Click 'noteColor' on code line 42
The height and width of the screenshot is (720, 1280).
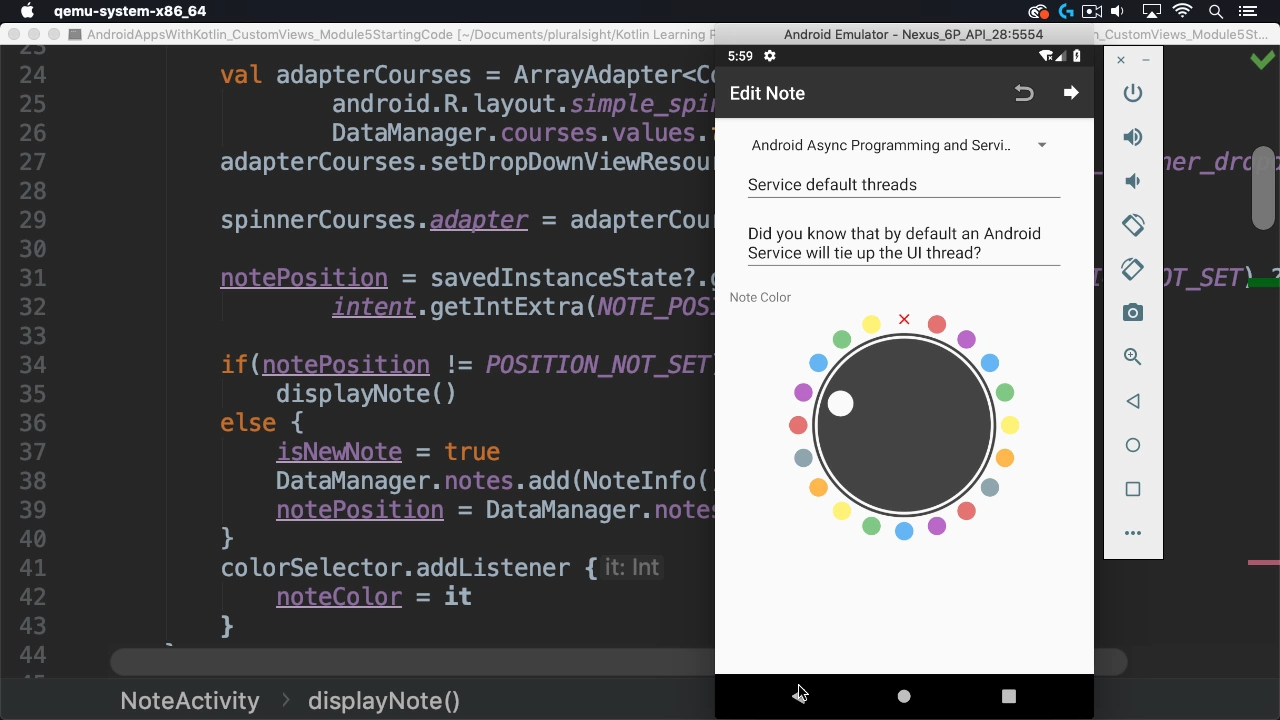[x=339, y=597]
